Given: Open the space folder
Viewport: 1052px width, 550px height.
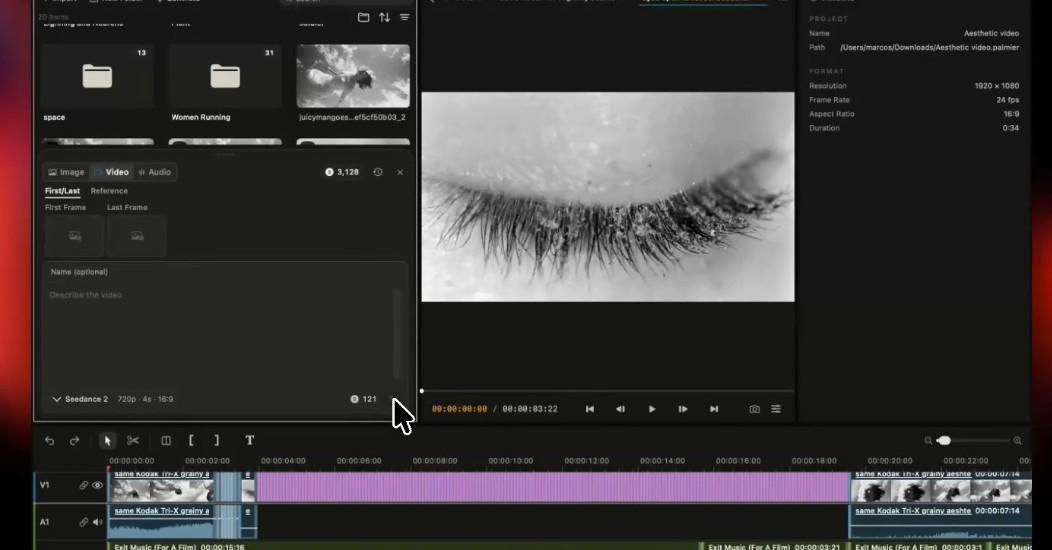Looking at the screenshot, I should coord(97,76).
